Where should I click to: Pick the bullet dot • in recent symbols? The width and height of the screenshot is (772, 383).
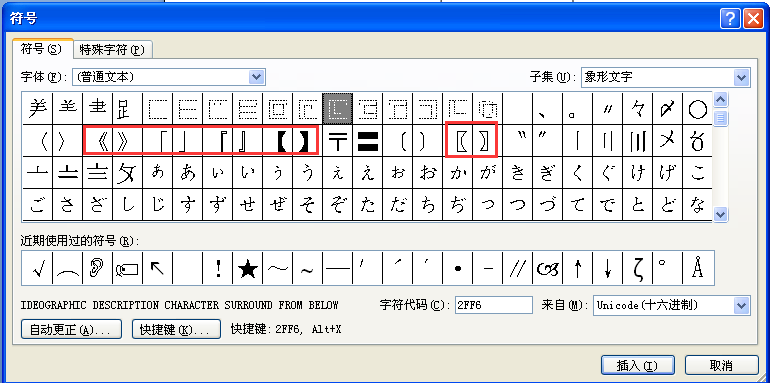coord(458,268)
